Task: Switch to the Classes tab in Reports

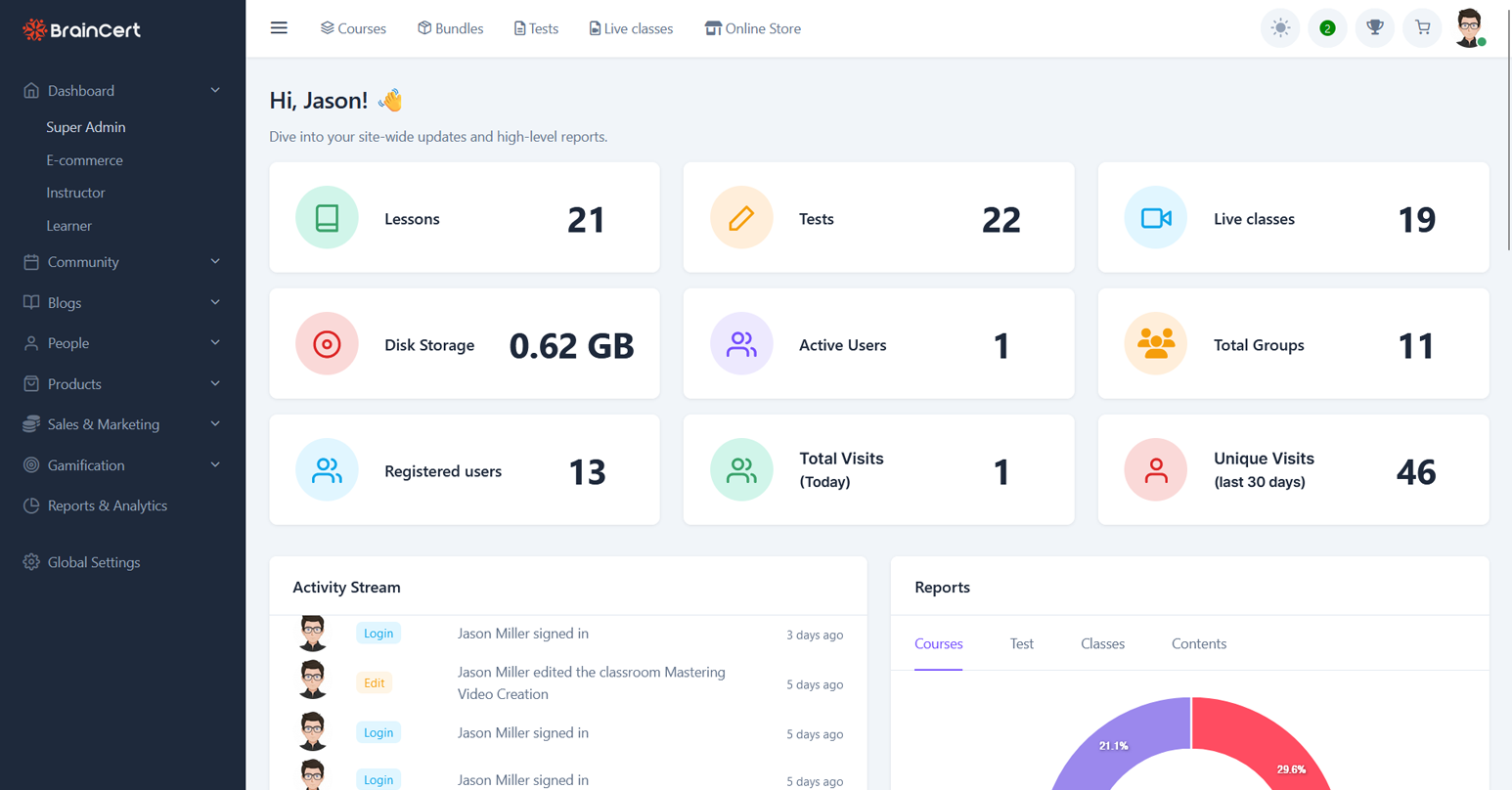Action: tap(1102, 643)
